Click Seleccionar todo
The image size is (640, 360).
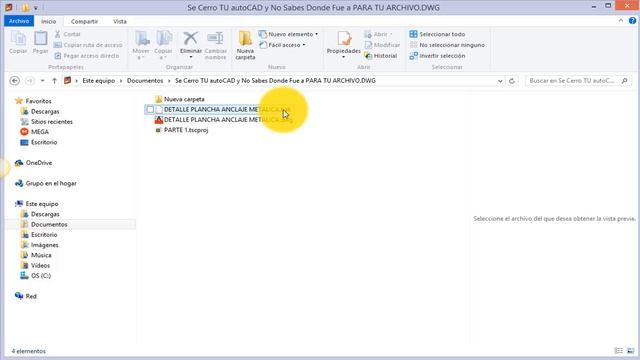tap(437, 34)
